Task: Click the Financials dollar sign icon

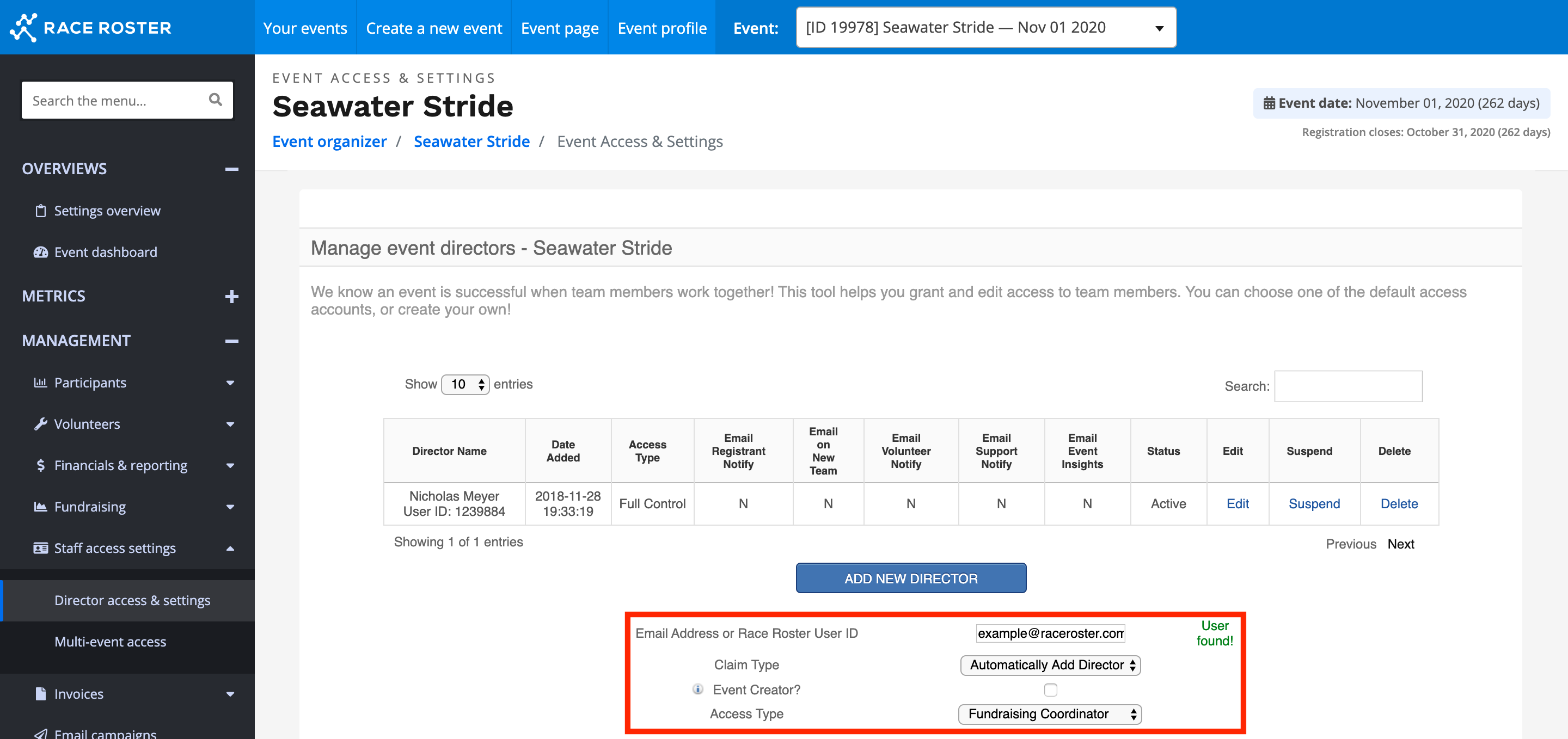Action: click(41, 465)
